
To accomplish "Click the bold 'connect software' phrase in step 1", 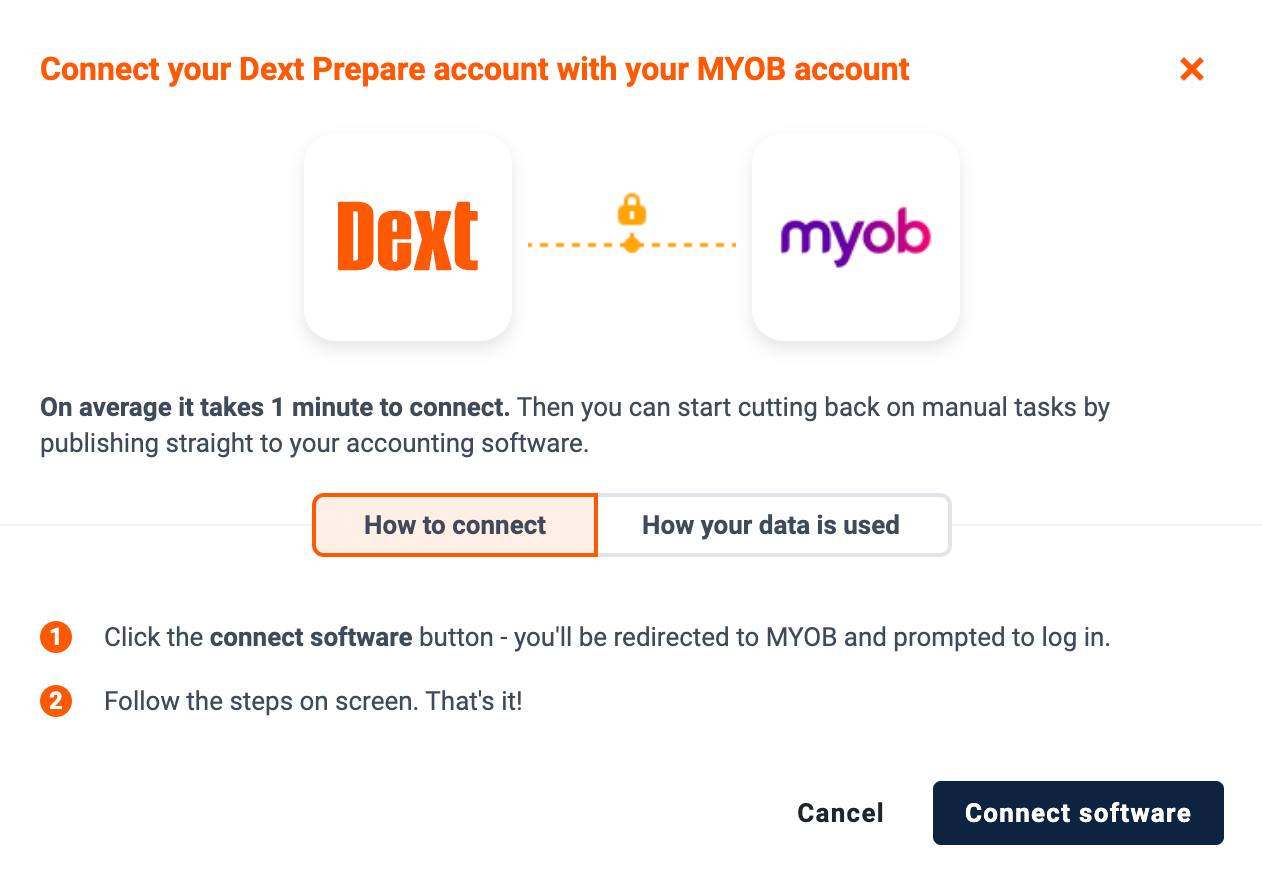I will coord(311,637).
